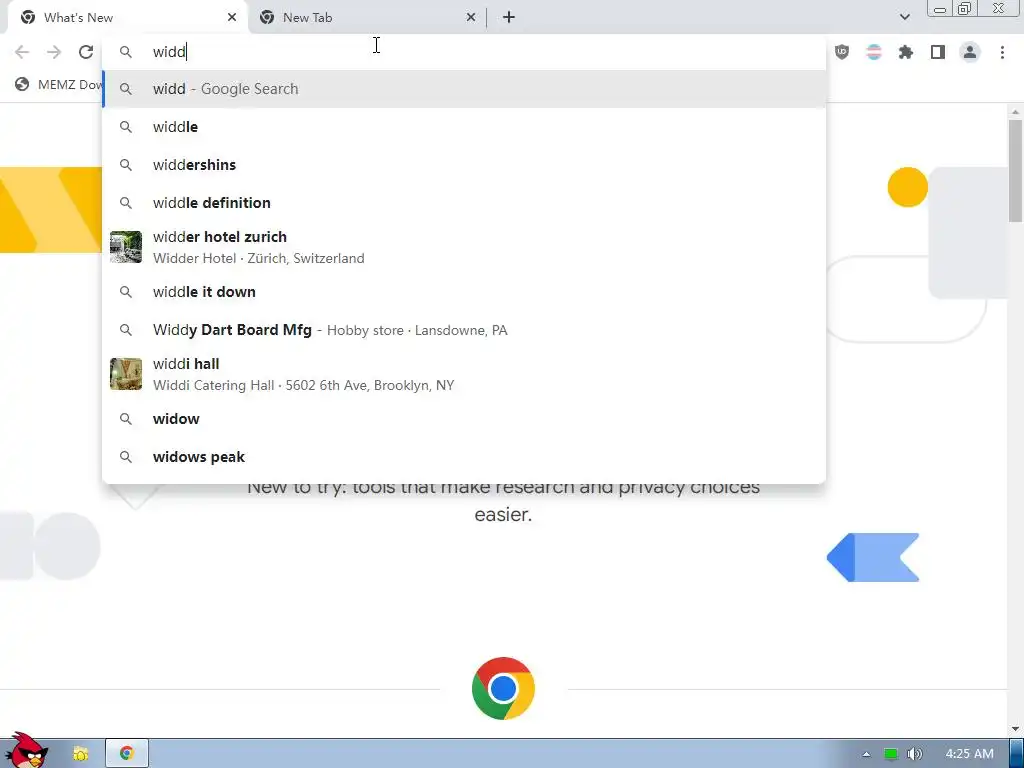Click the Show desktop taskbar strip
This screenshot has width=1024, height=768.
pos(1017,754)
